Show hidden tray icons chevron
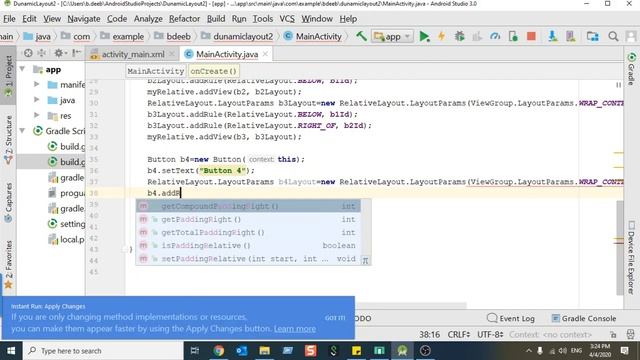The height and width of the screenshot is (360, 640). [x=529, y=351]
